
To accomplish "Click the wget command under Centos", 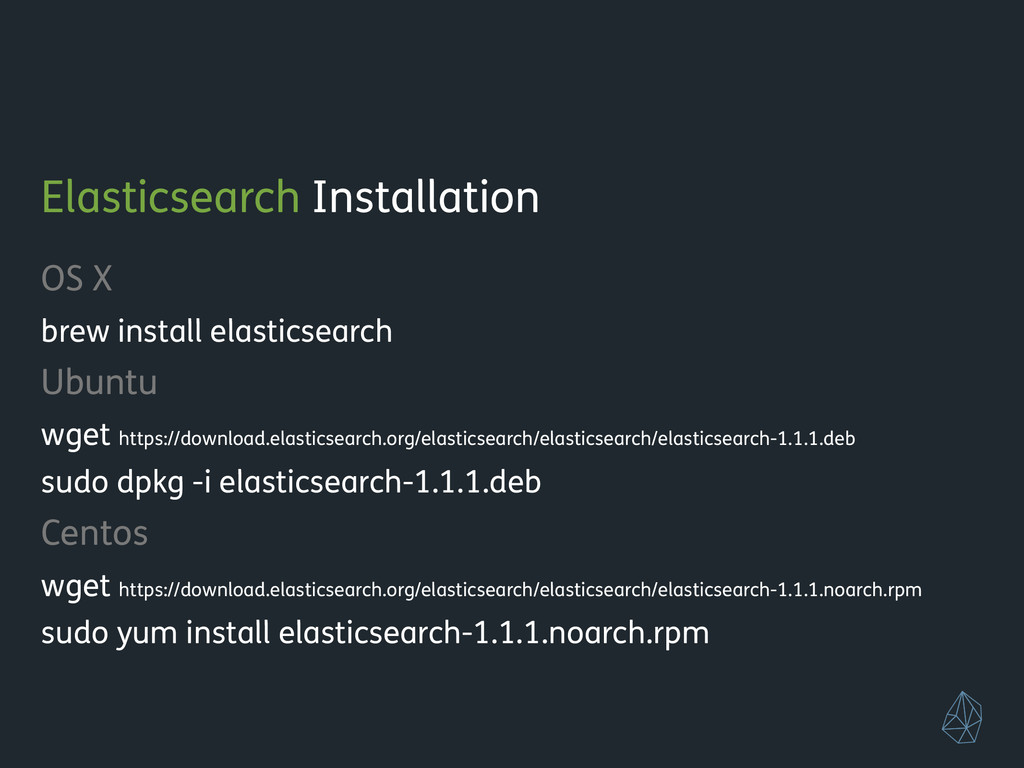I will coord(76,588).
